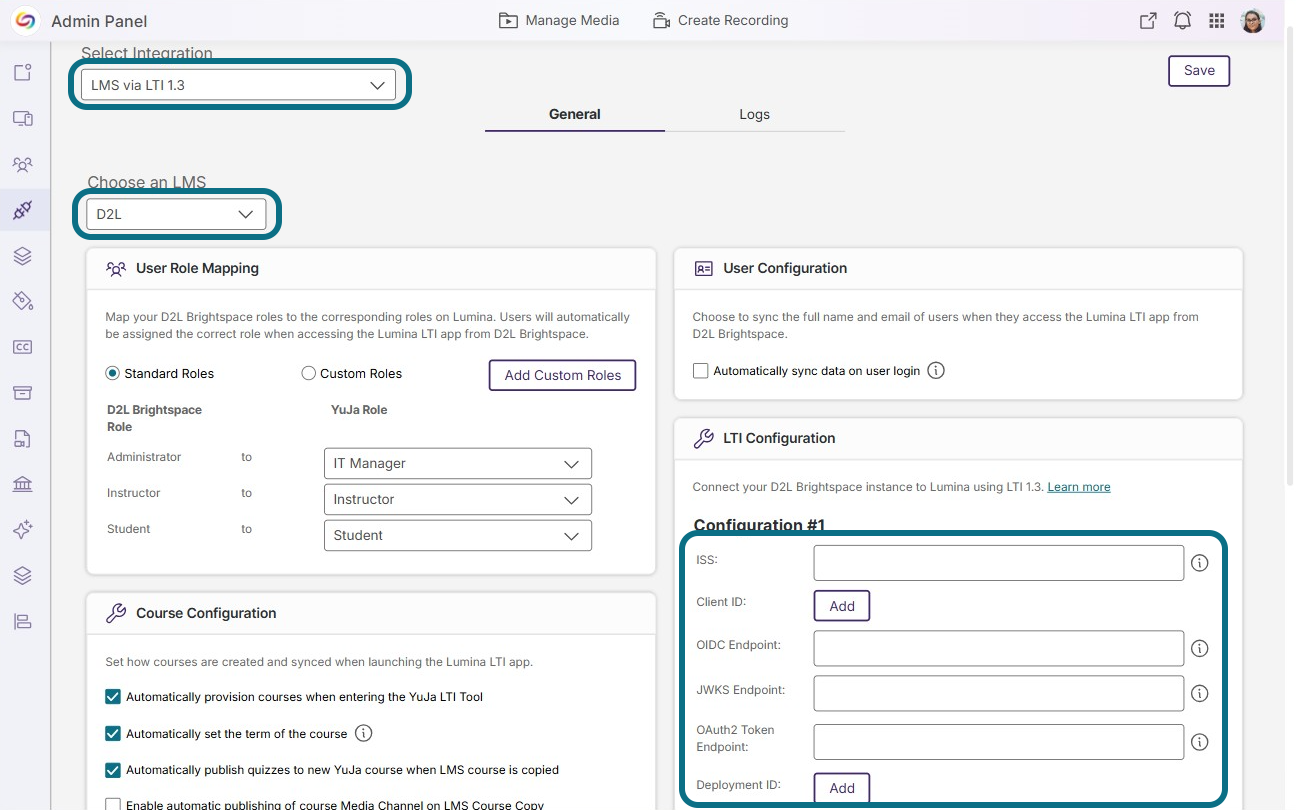Image resolution: width=1296 pixels, height=810 pixels.
Task: Uncheck Automatically publish quizzes checkbox
Action: [x=113, y=770]
